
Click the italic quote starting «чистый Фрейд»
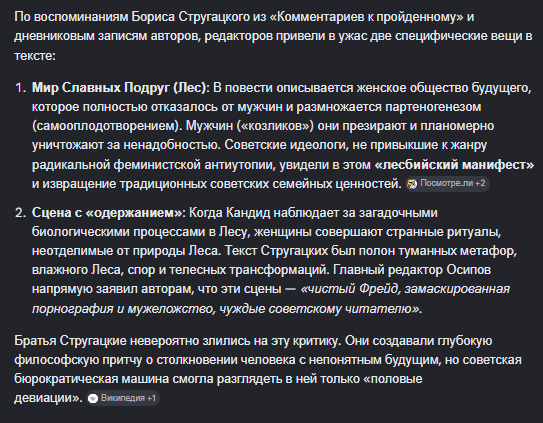click(271, 299)
